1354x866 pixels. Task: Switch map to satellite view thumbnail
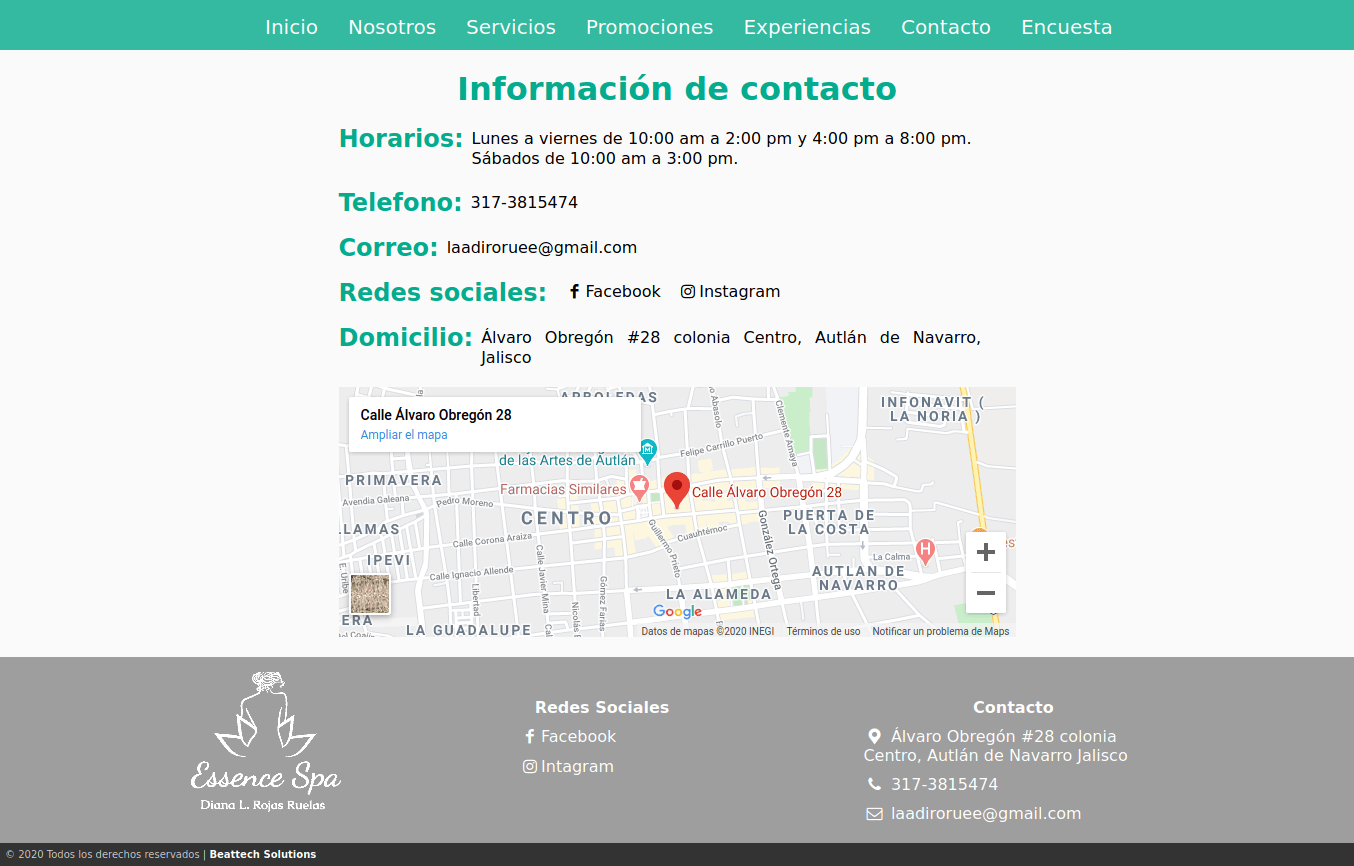370,594
